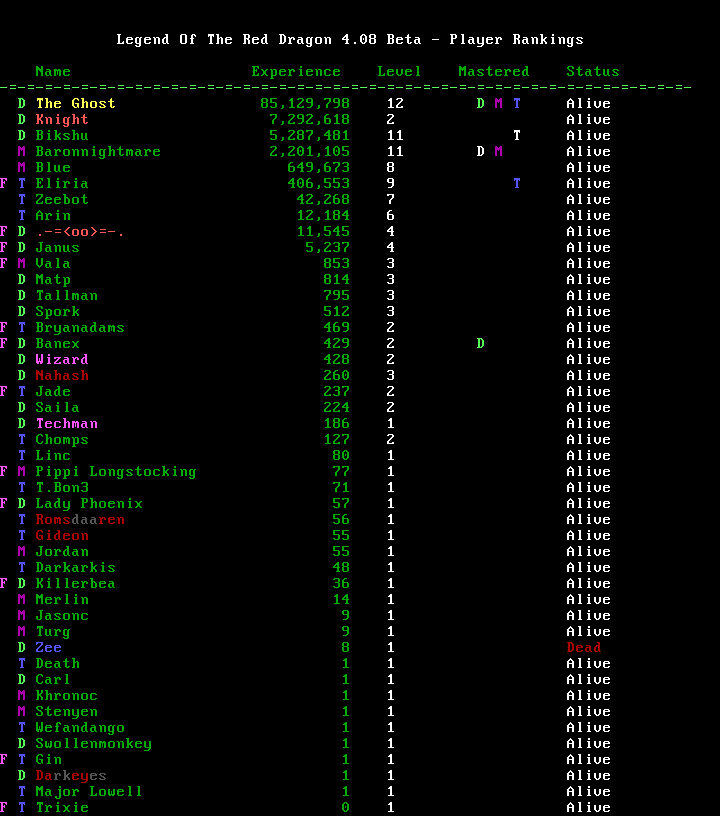
Task: Click experience value 406,553
Action: tap(318, 184)
